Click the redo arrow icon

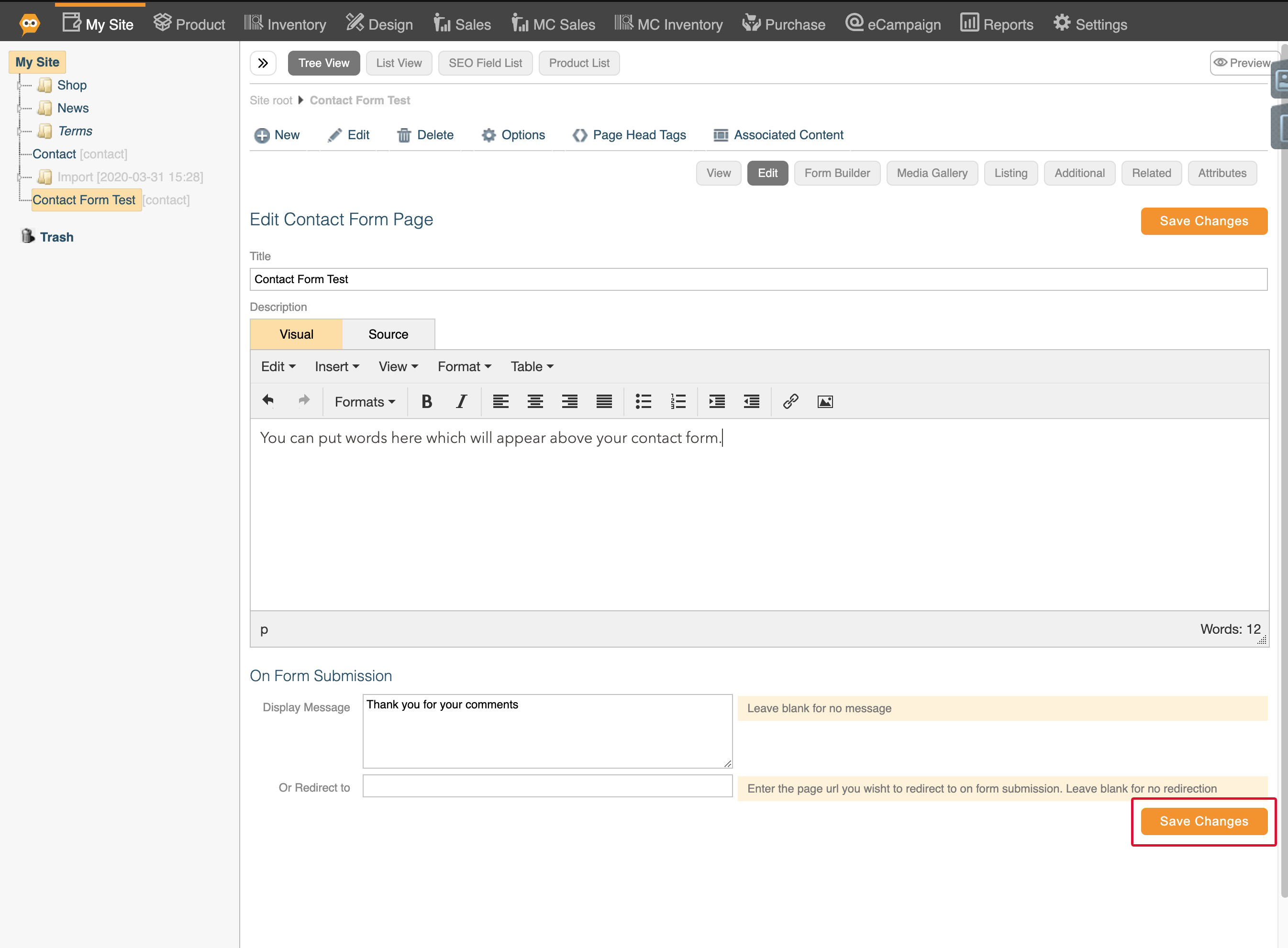point(304,402)
